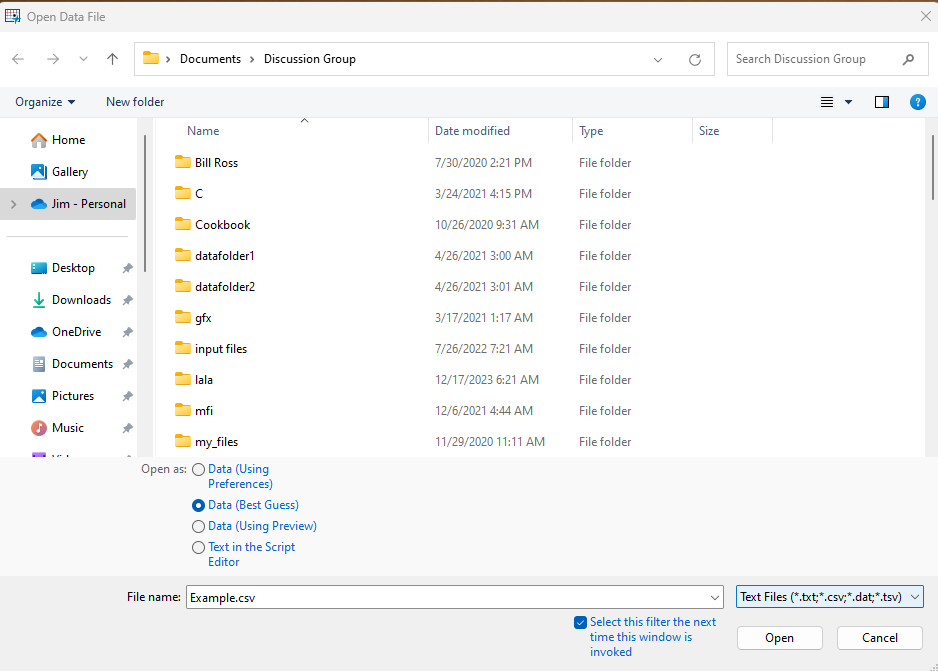The height and width of the screenshot is (671, 938).
Task: Click the mfi folder icon
Action: [182, 410]
